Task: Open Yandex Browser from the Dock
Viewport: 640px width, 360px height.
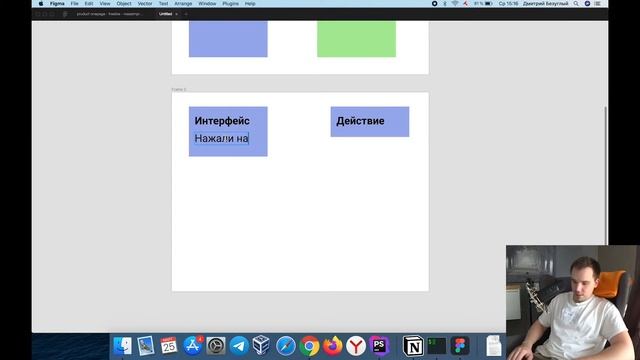Action: tap(356, 346)
